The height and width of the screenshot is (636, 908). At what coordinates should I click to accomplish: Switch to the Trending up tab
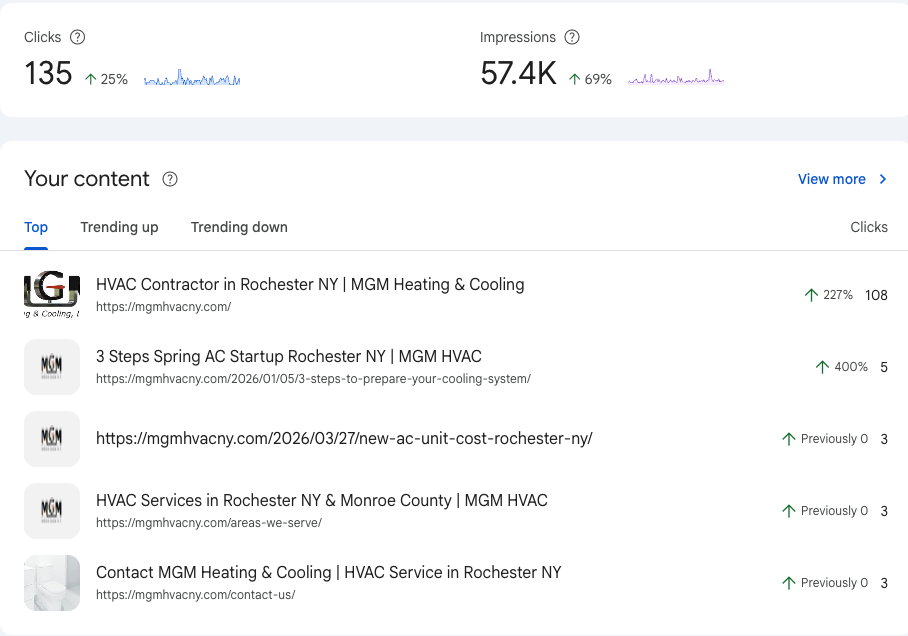tap(119, 227)
